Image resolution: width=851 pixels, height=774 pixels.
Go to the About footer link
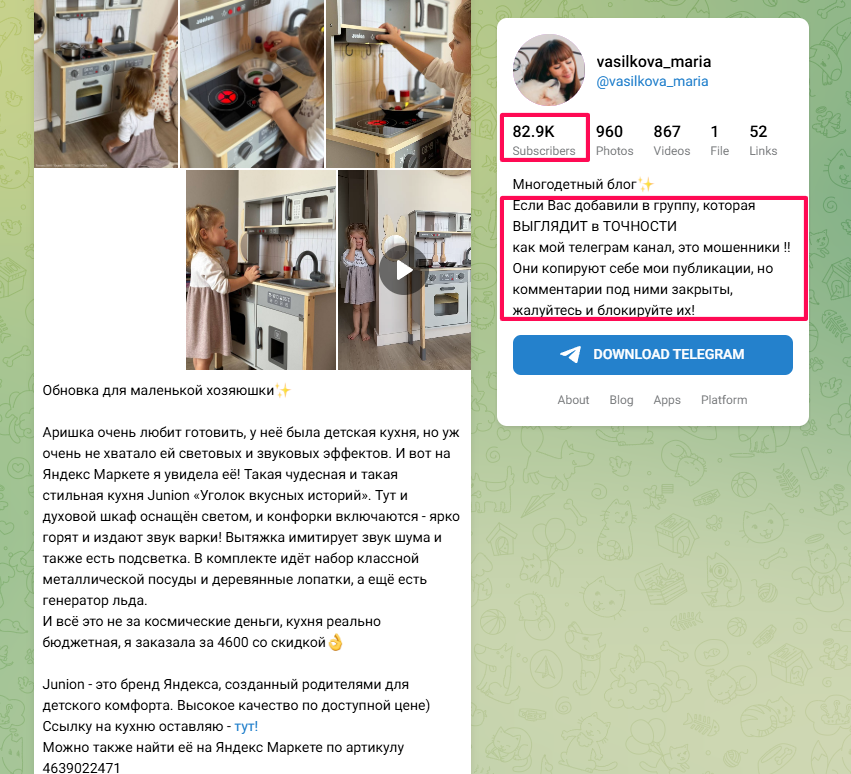point(573,400)
